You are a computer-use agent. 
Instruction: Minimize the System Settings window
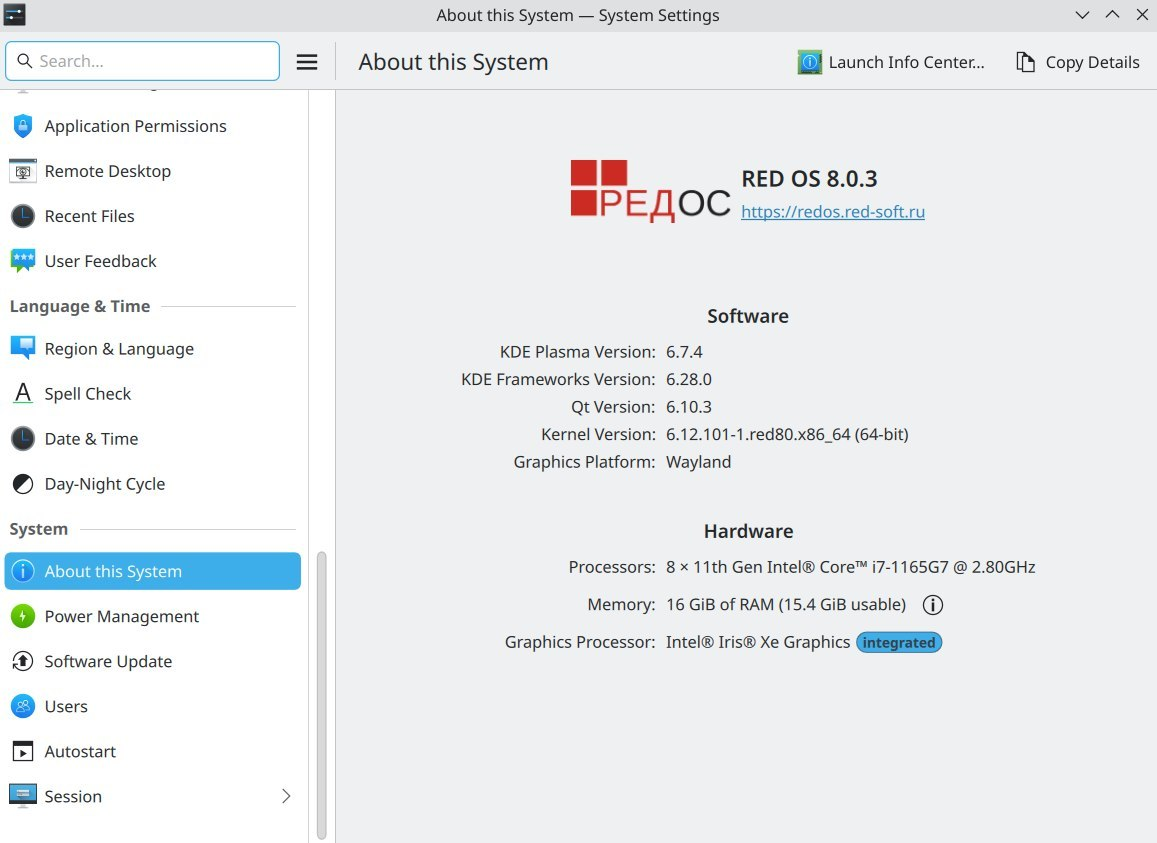tap(1082, 15)
